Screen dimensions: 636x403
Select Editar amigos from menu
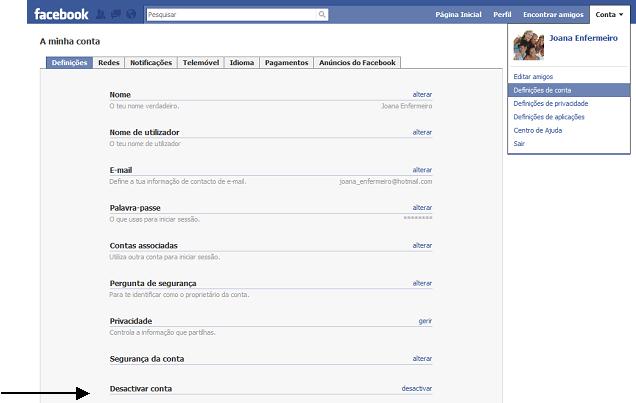point(533,77)
